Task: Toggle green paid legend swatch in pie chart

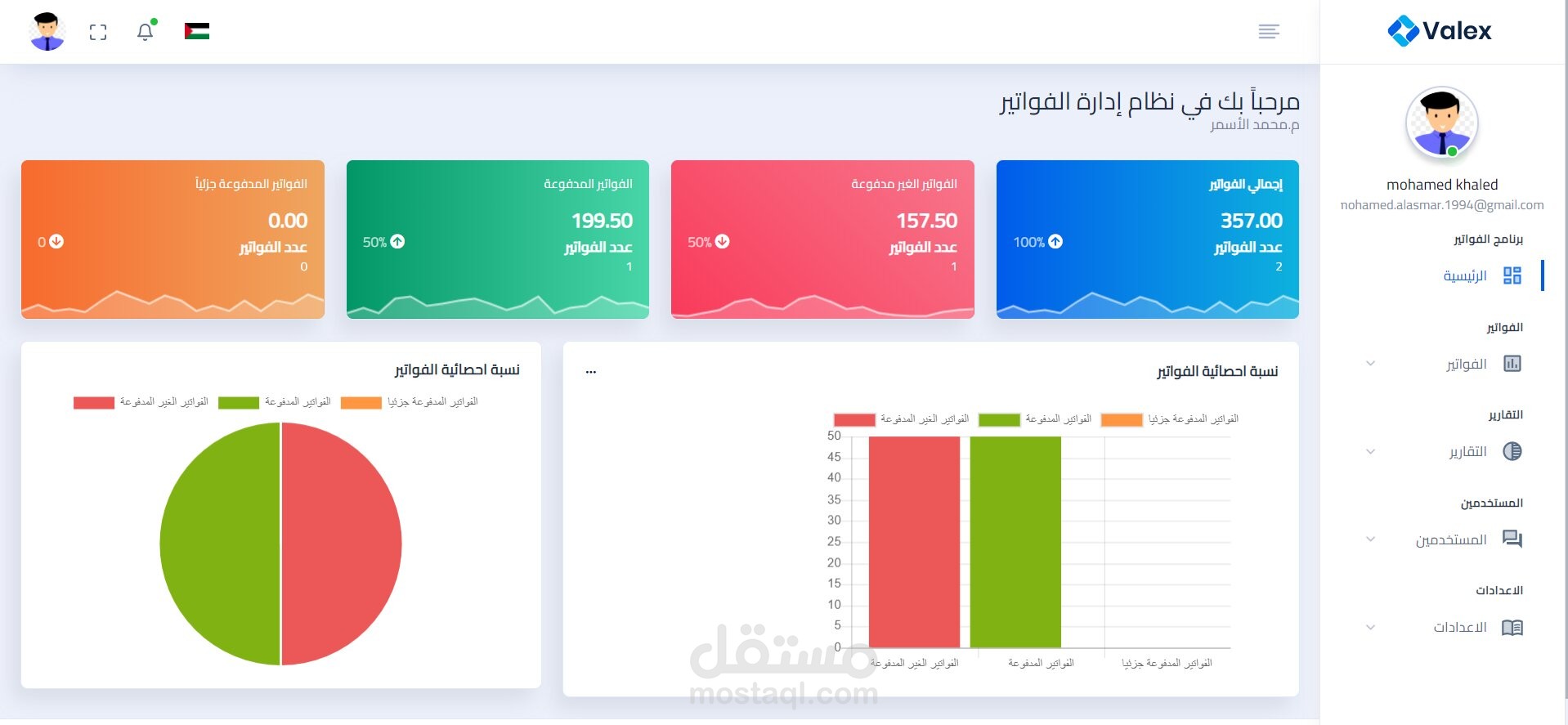Action: coord(239,402)
